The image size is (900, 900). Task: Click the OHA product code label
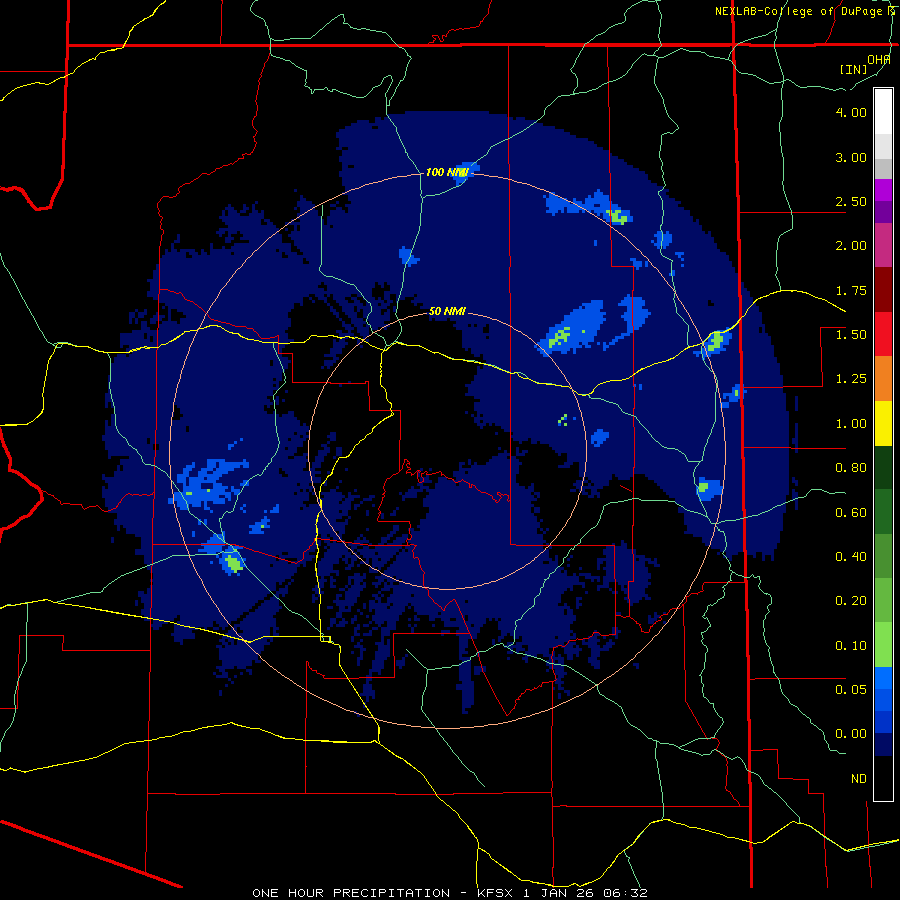click(879, 59)
